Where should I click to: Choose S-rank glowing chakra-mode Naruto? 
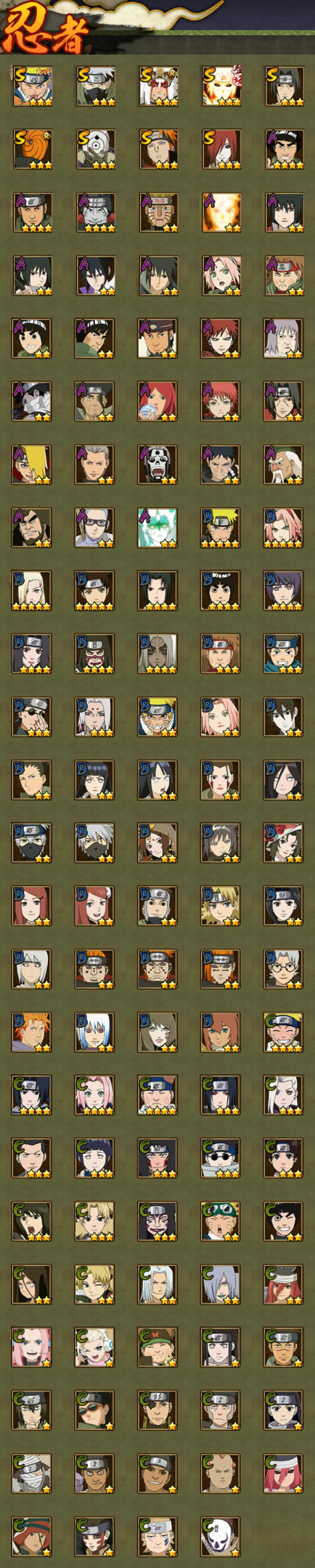click(221, 86)
